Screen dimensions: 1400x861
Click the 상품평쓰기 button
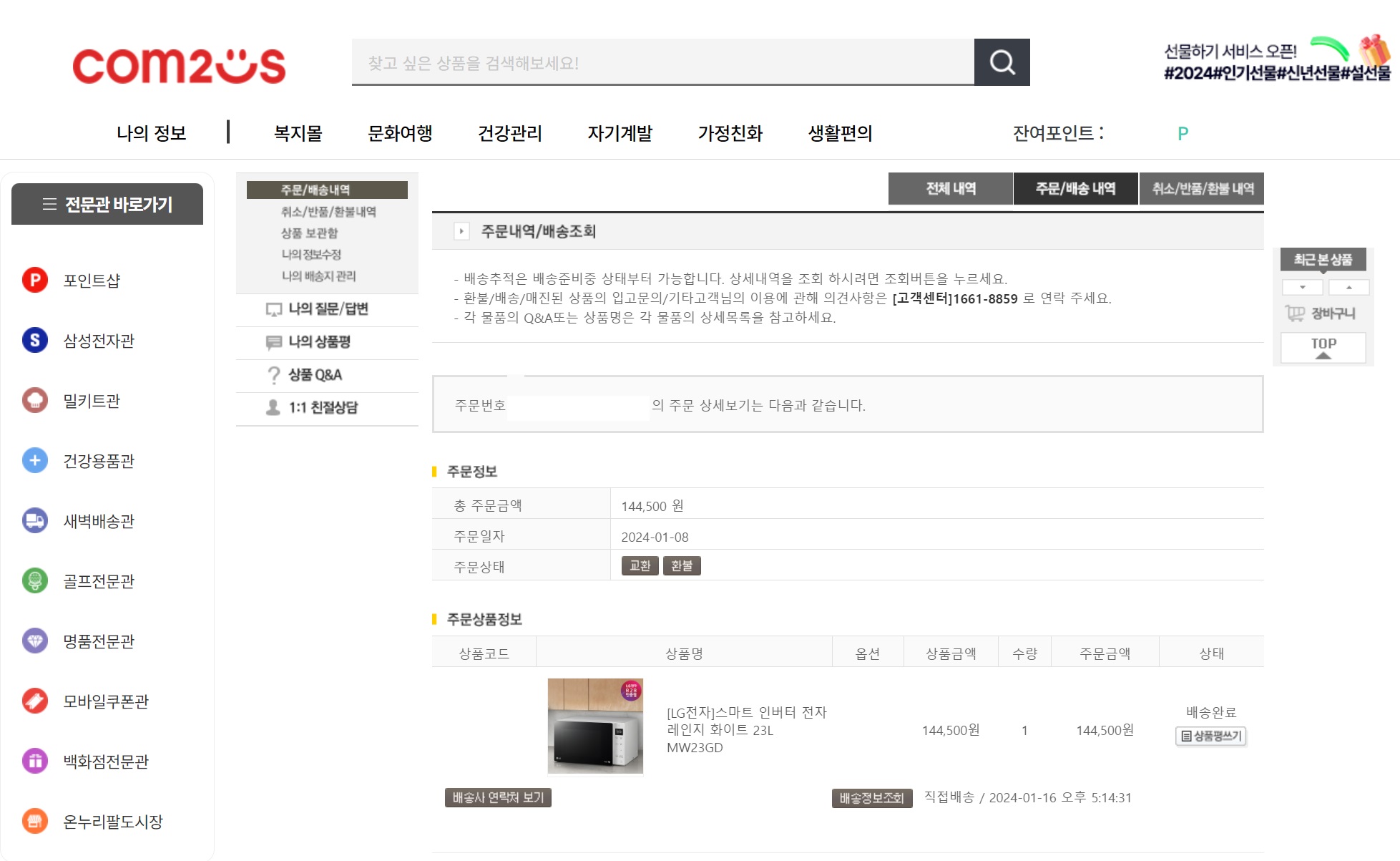[x=1211, y=736]
